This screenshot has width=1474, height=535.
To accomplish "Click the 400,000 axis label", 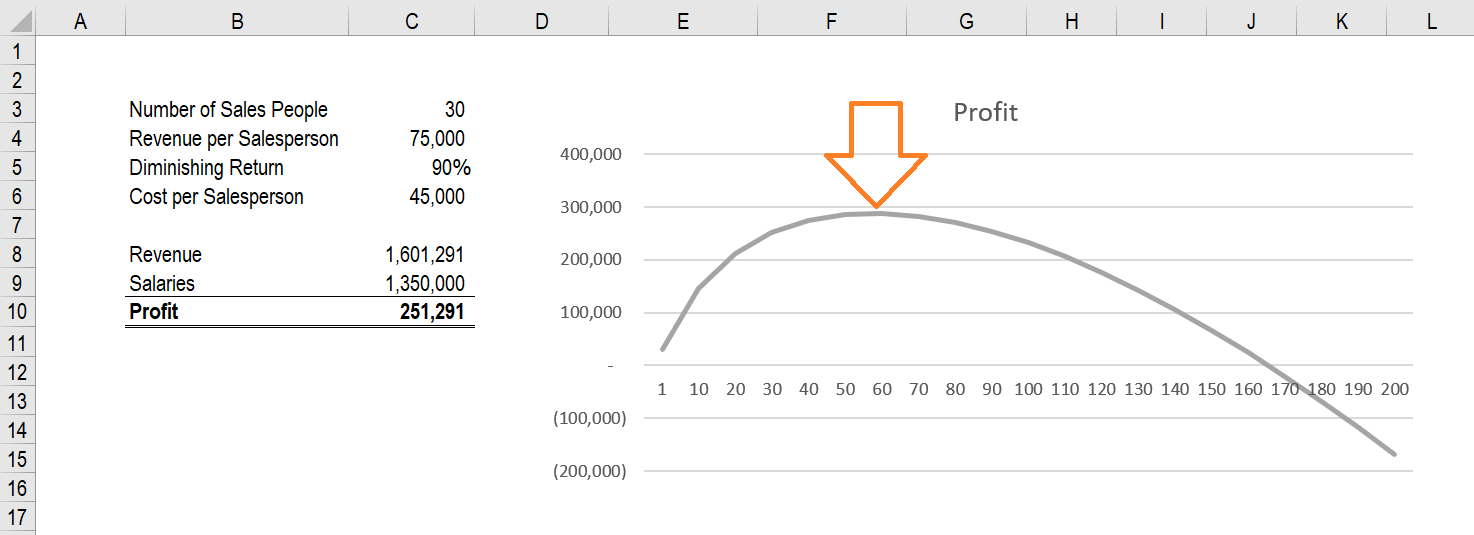I will [x=589, y=155].
